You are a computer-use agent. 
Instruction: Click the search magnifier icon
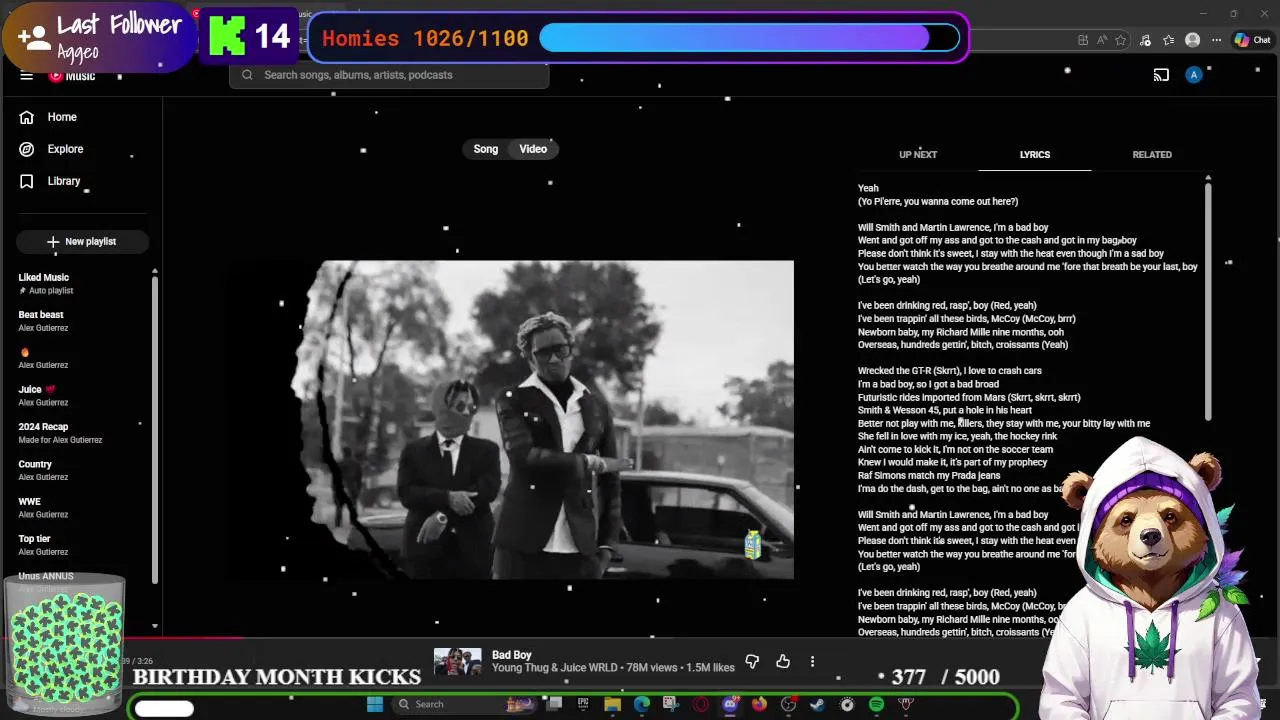pos(247,75)
